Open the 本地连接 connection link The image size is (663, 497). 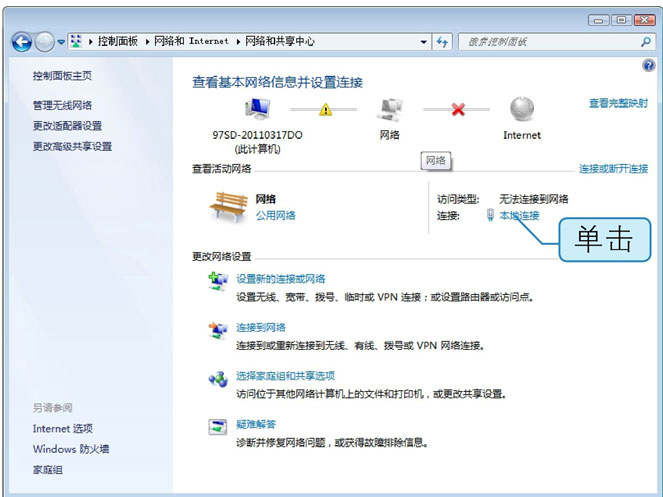(519, 215)
